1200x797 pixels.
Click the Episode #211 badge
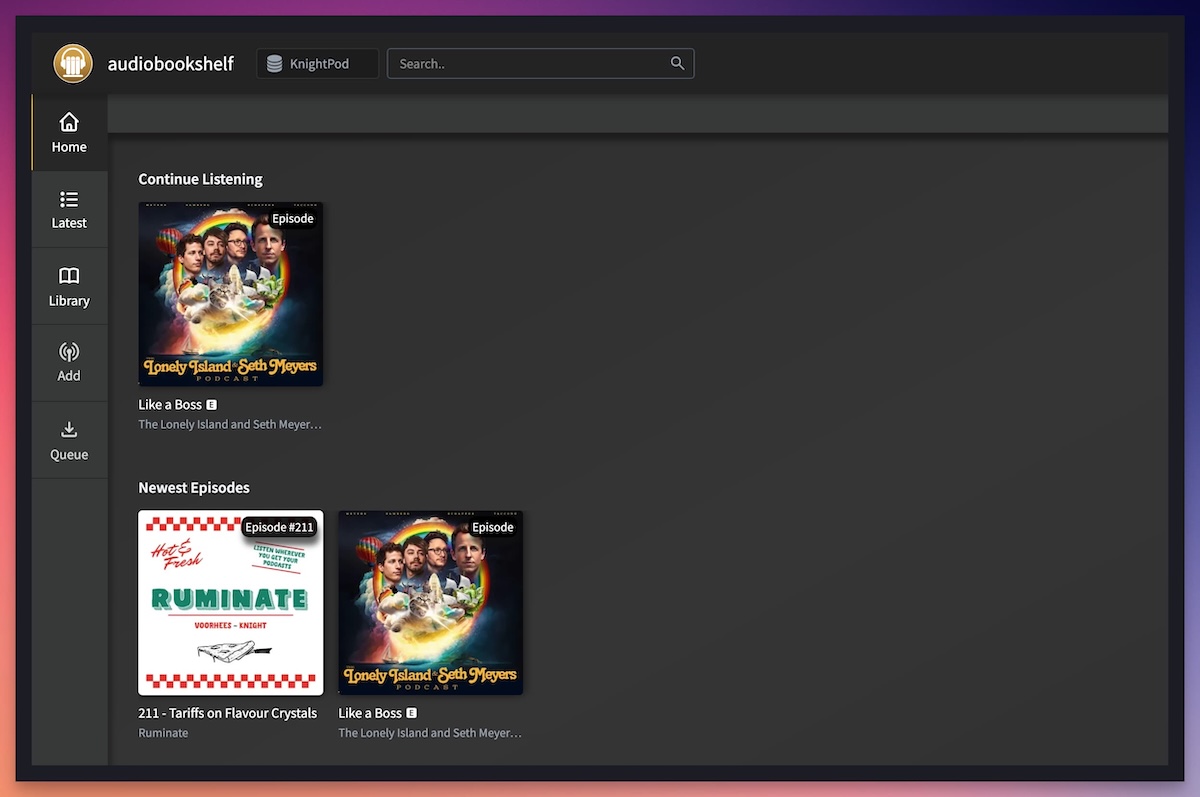(279, 527)
